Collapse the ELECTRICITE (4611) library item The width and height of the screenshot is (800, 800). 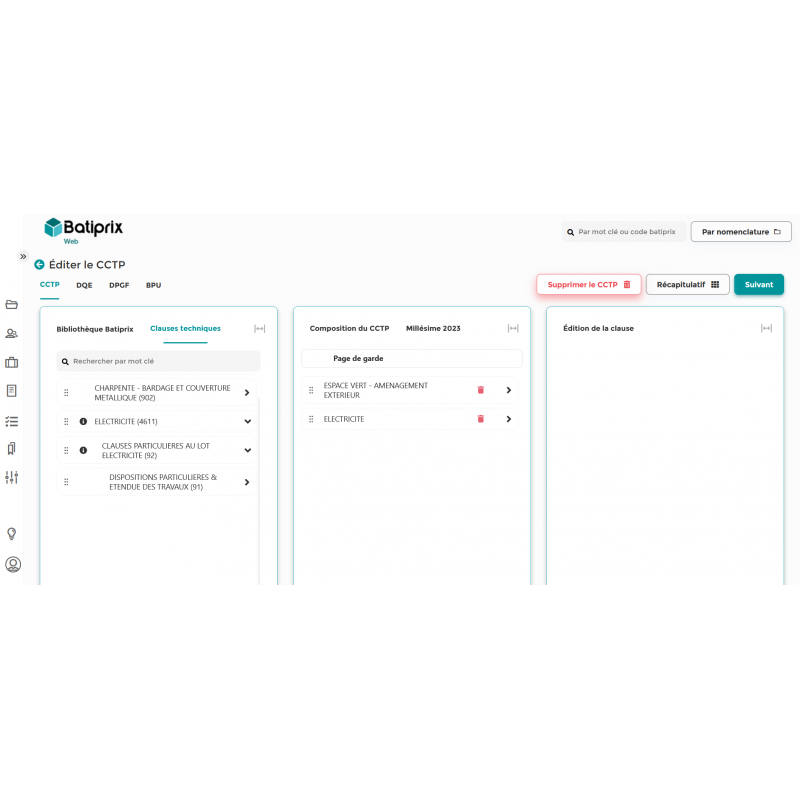pos(247,422)
